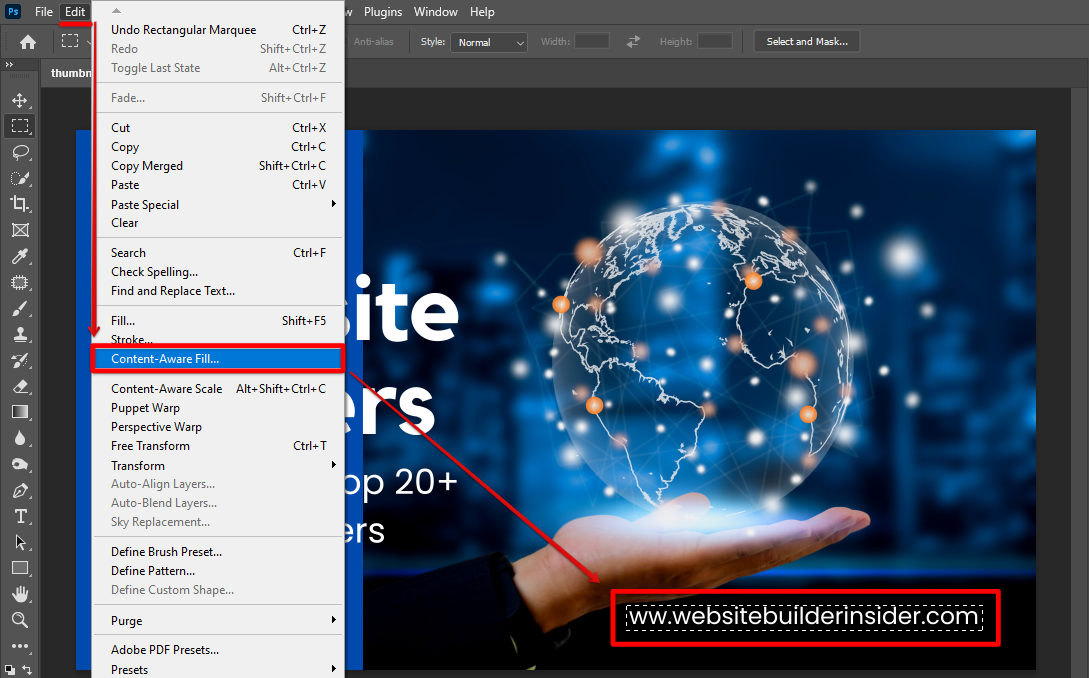Activate the Zoom tool
Image resolution: width=1089 pixels, height=678 pixels.
(21, 621)
